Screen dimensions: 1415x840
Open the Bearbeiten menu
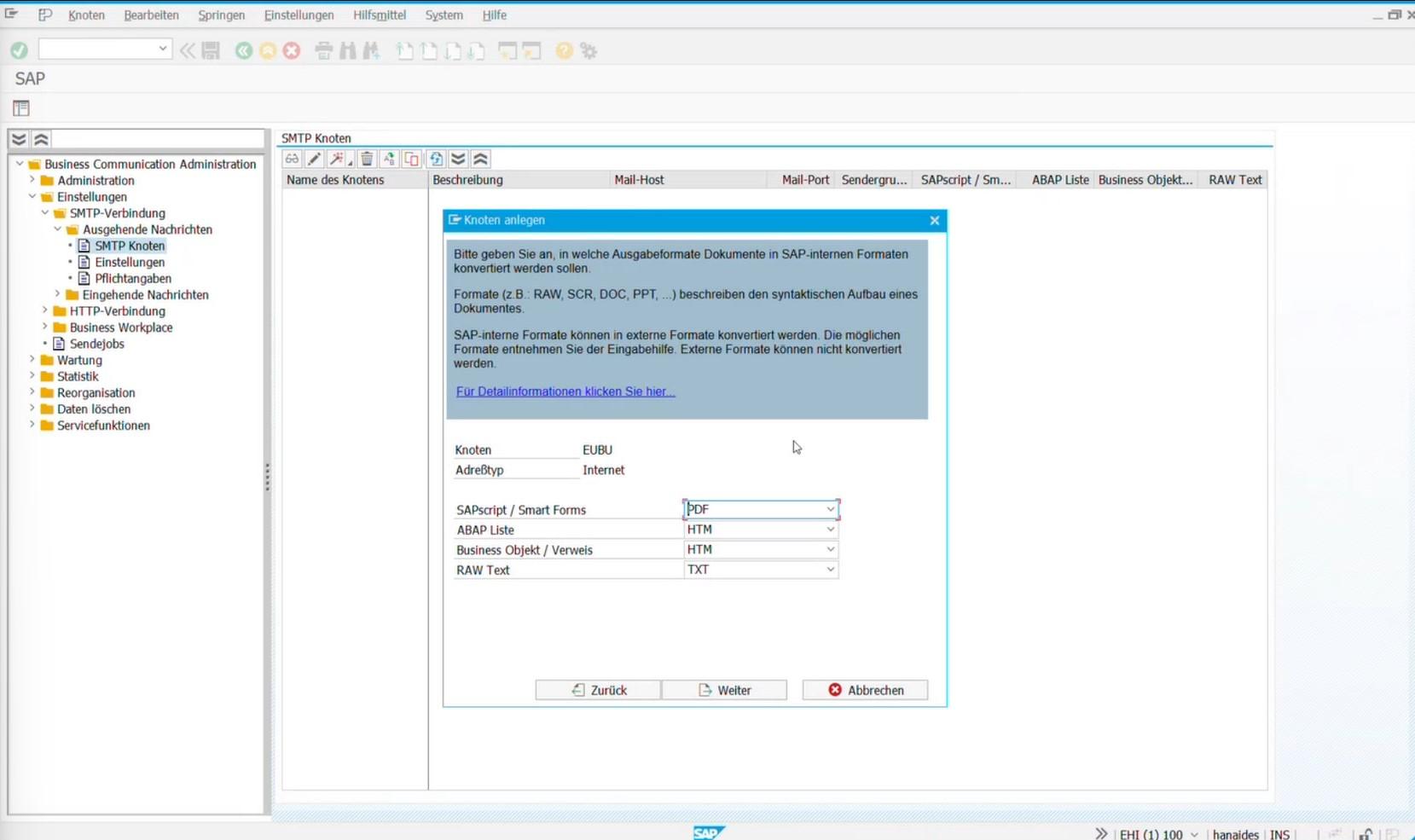151,15
